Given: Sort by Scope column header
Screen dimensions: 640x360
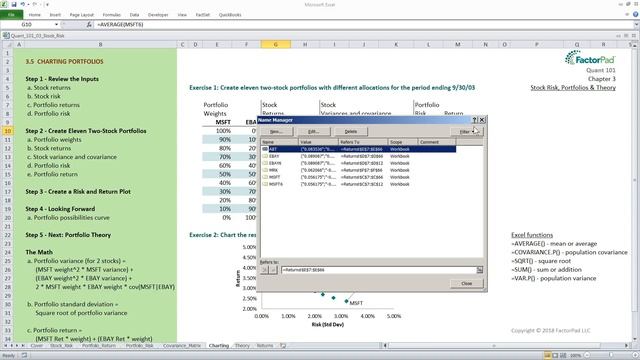Looking at the screenshot, I should (403, 142).
